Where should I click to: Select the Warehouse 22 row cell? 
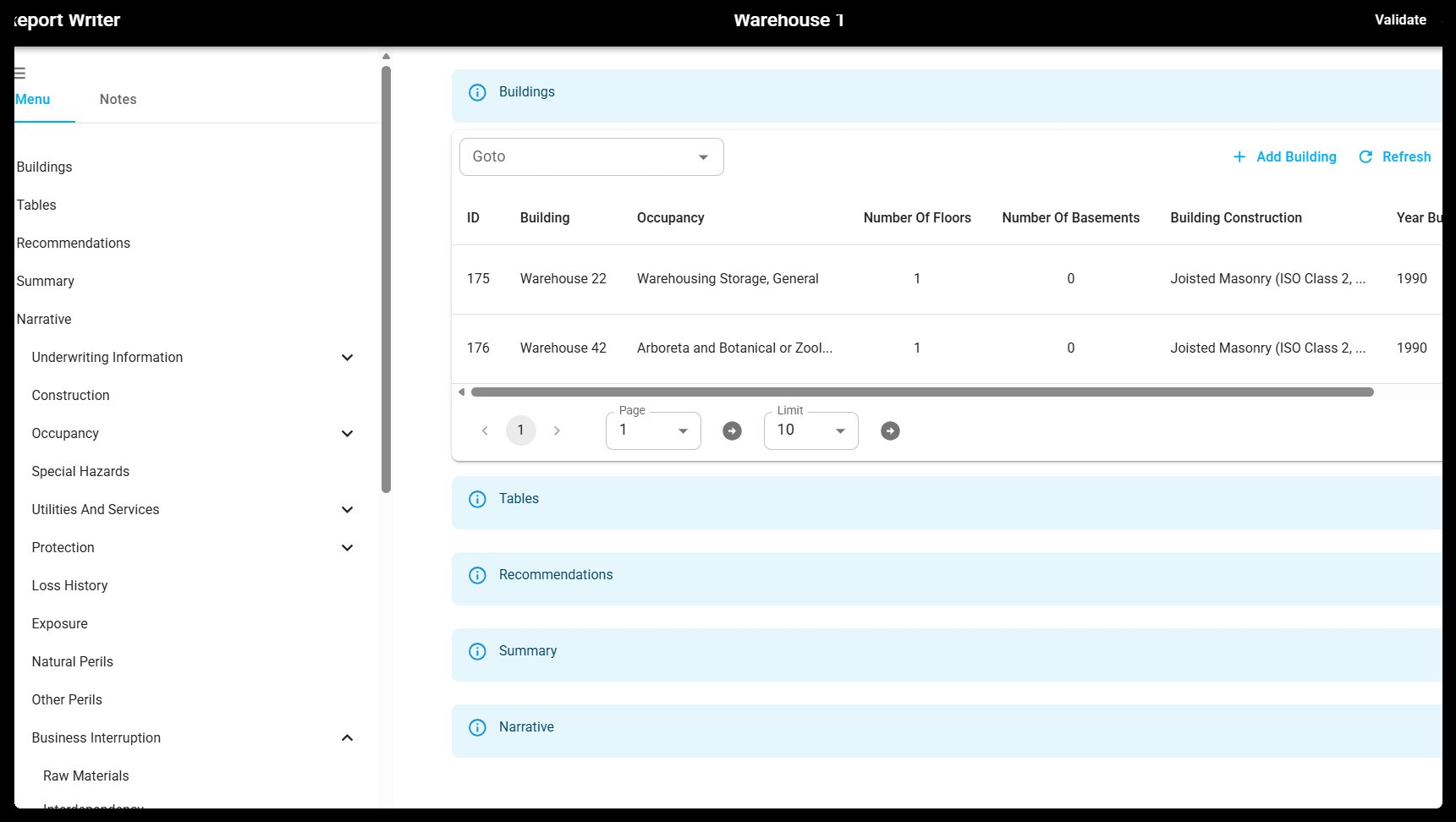563,279
